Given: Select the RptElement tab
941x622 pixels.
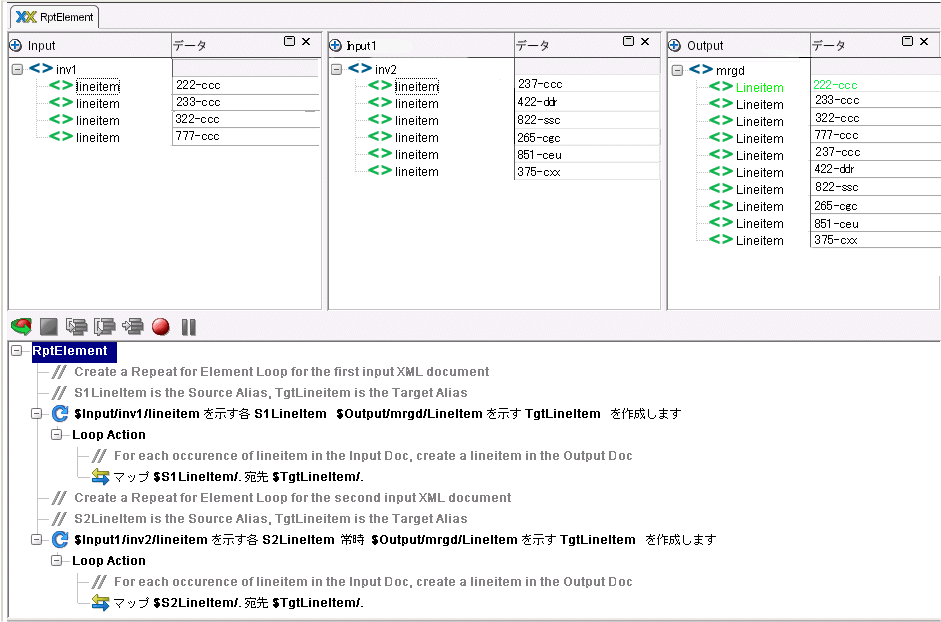Looking at the screenshot, I should (x=54, y=17).
